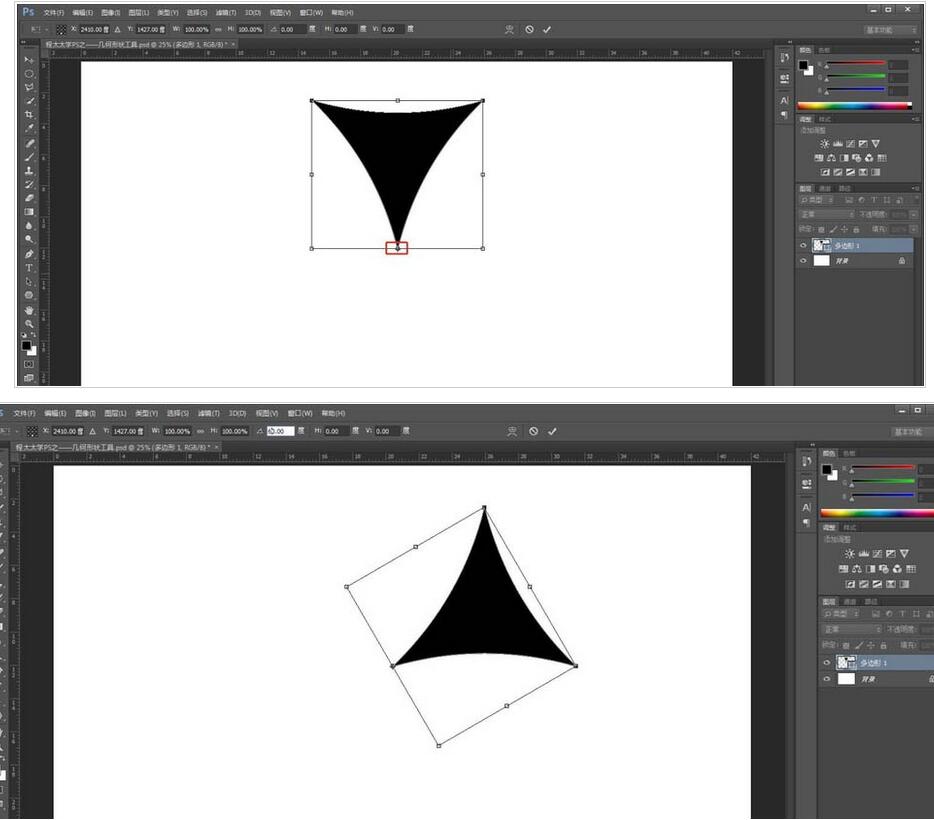934x820 pixels.
Task: Hide 背景 layer in upper Layers panel
Action: coord(803,260)
